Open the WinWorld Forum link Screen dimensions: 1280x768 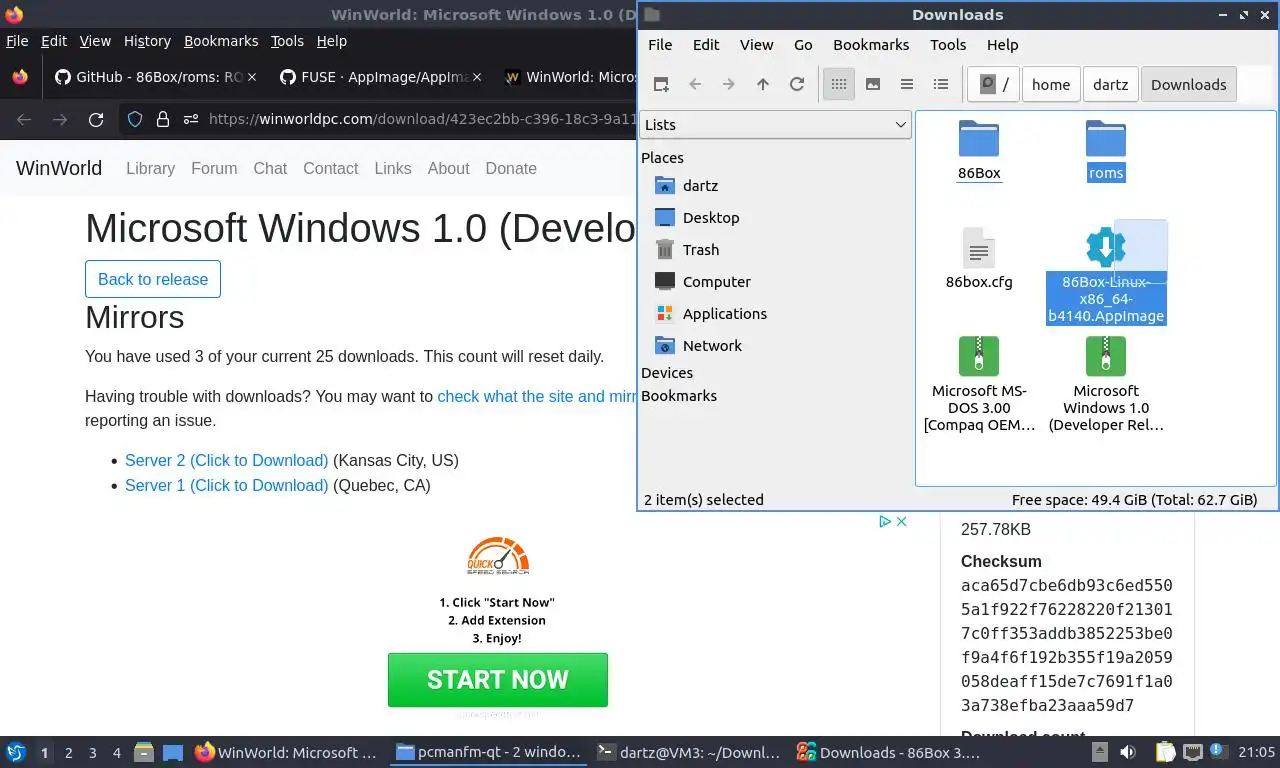click(214, 168)
